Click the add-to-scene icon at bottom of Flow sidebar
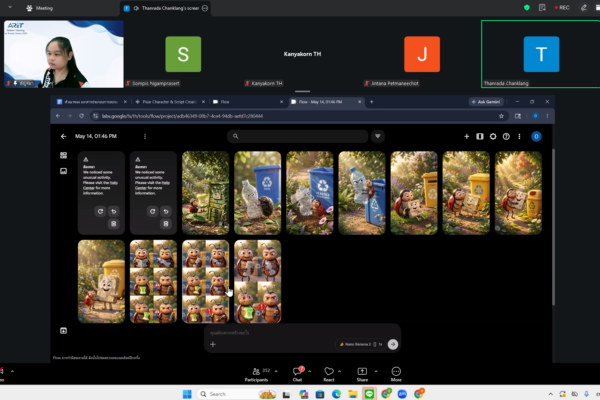Screen dimensions: 600x400 point(64,330)
